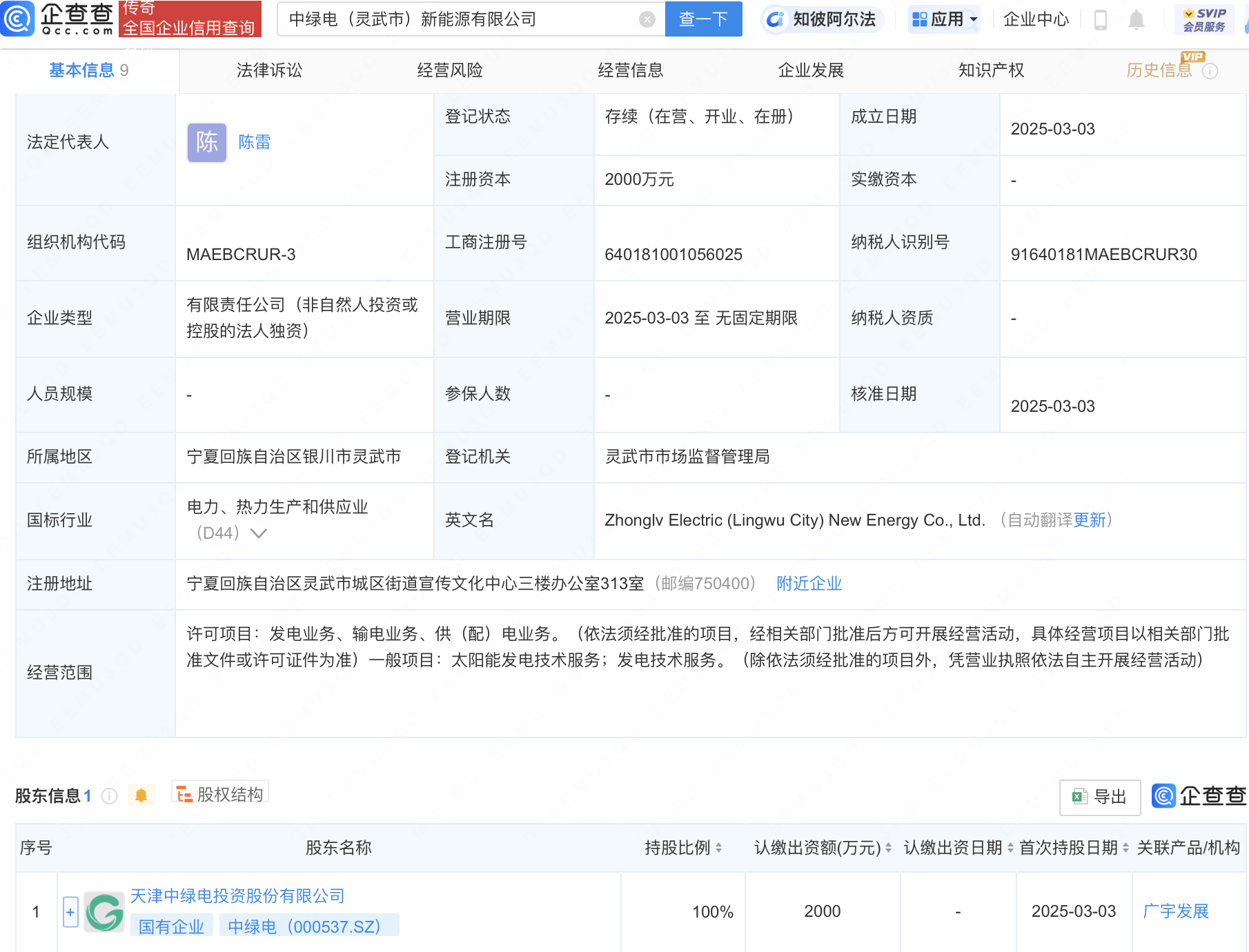This screenshot has height=952, width=1249.
Task: Click info icon next to 股东信息
Action: point(109,796)
